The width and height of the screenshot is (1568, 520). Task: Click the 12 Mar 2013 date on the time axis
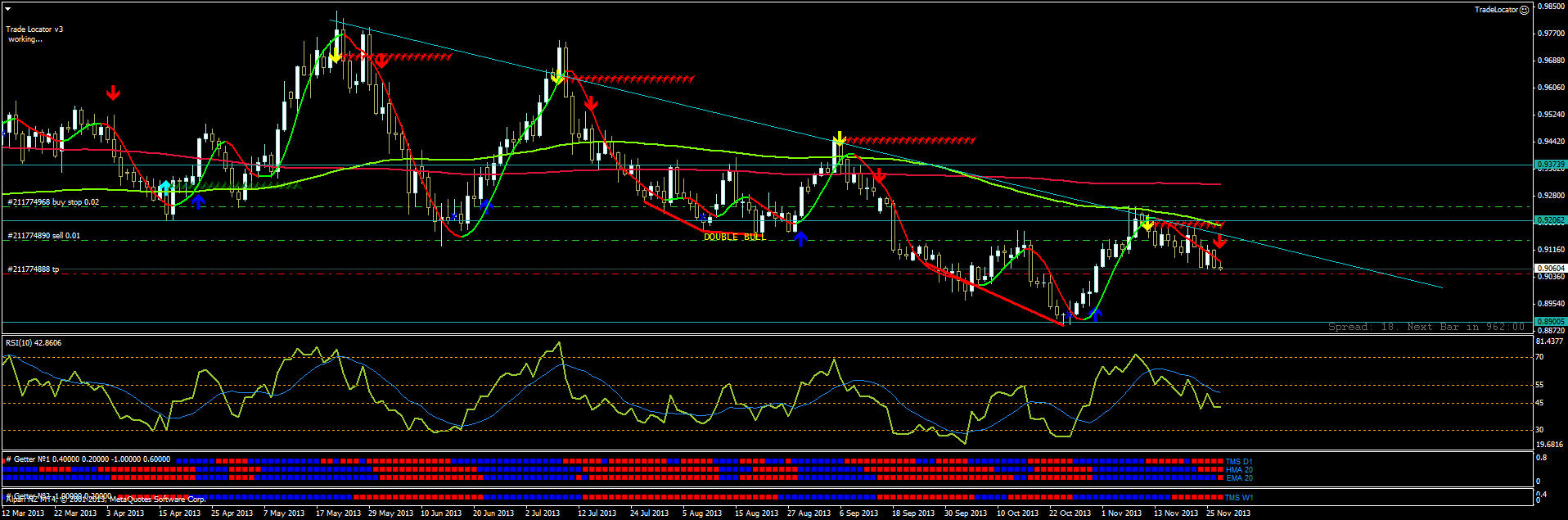point(24,513)
